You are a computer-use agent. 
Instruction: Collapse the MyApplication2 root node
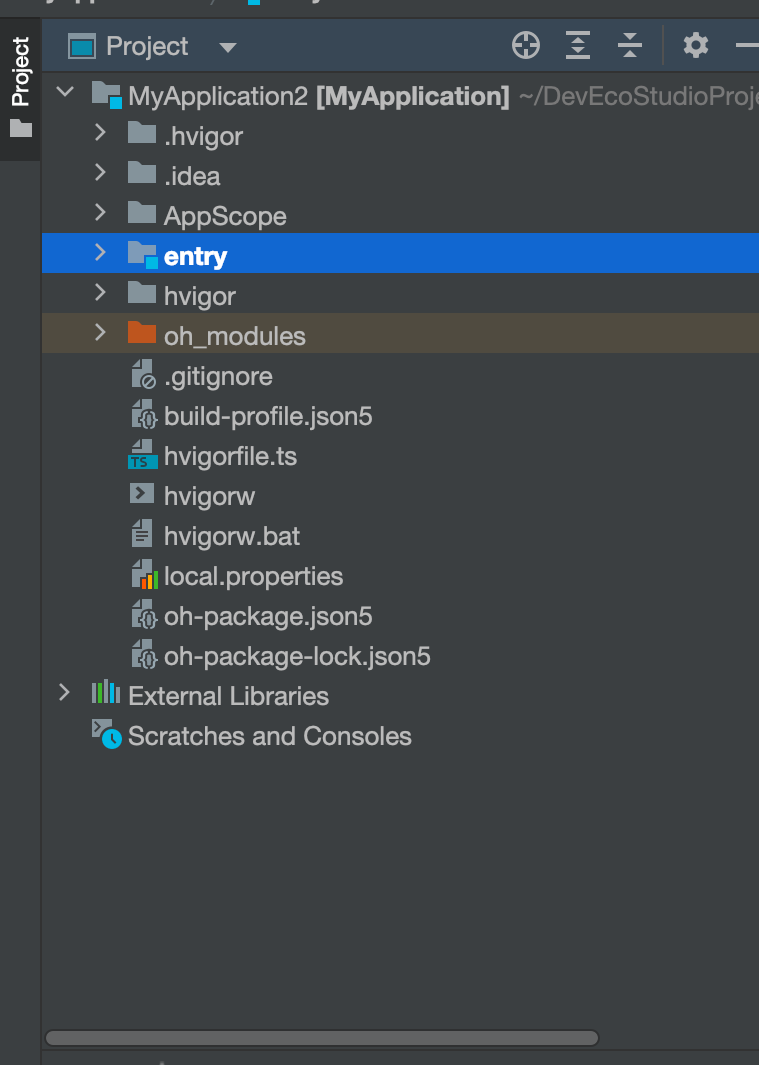[66, 94]
